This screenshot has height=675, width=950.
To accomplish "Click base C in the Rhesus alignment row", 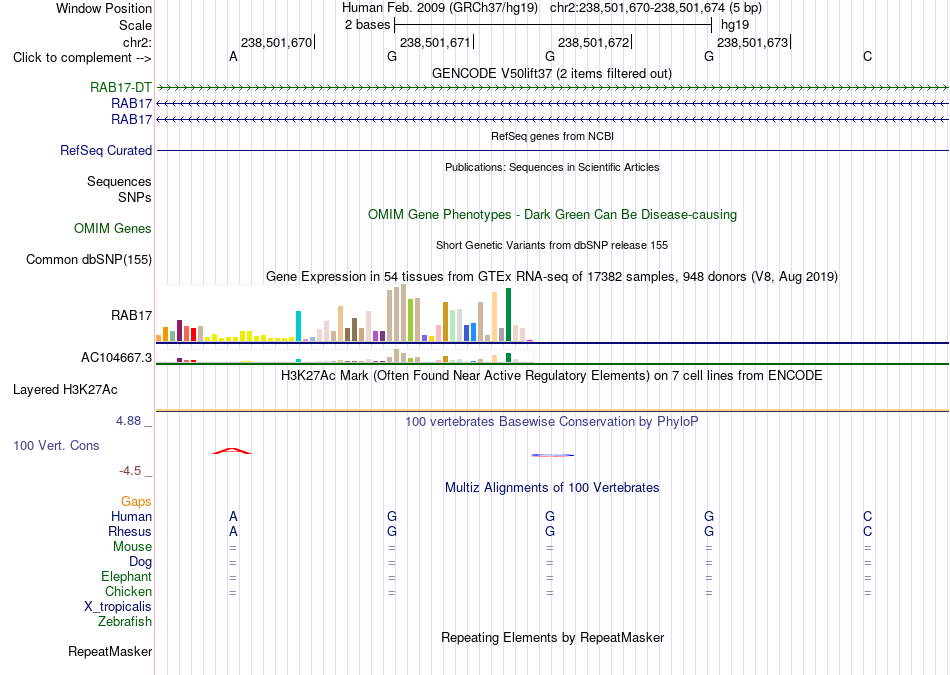I will tap(868, 532).
